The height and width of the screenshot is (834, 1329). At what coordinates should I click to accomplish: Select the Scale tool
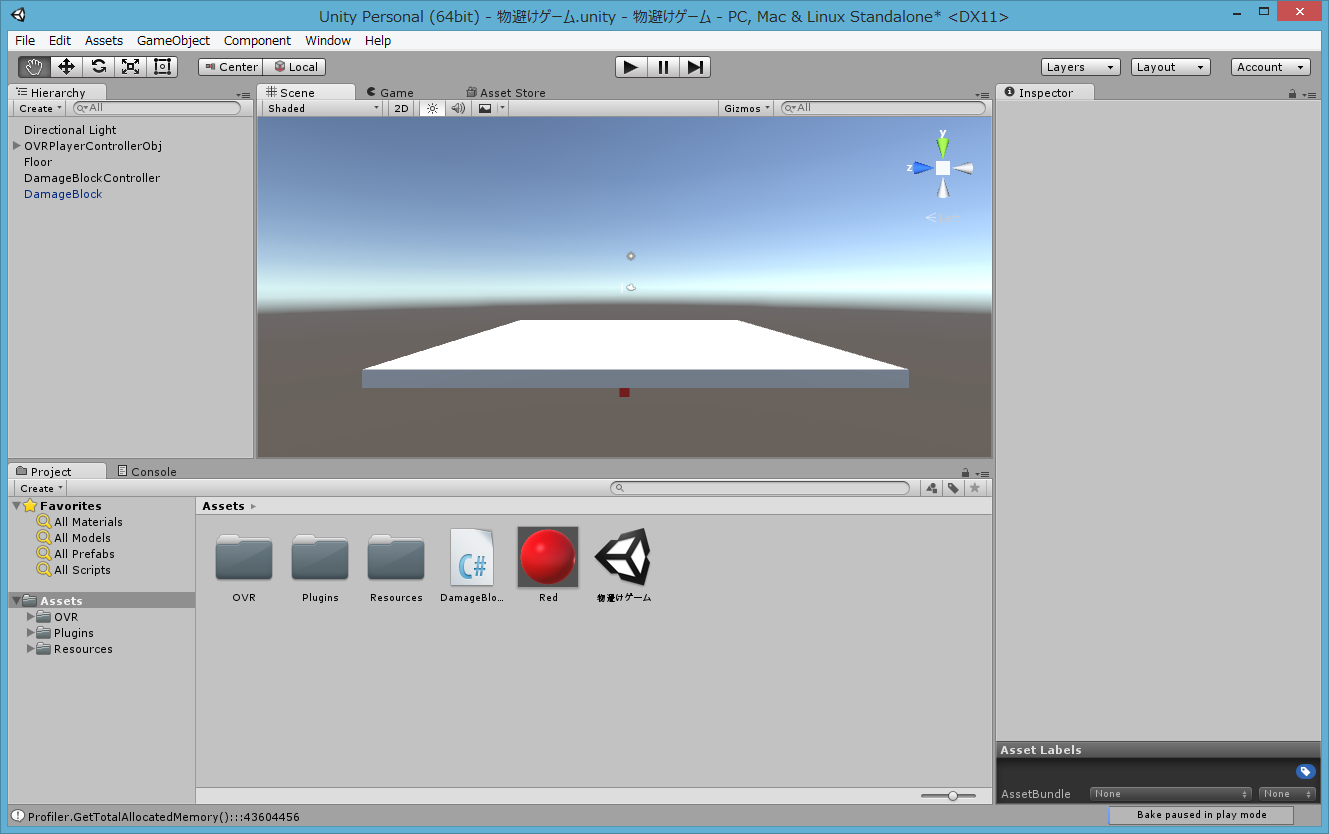(130, 67)
